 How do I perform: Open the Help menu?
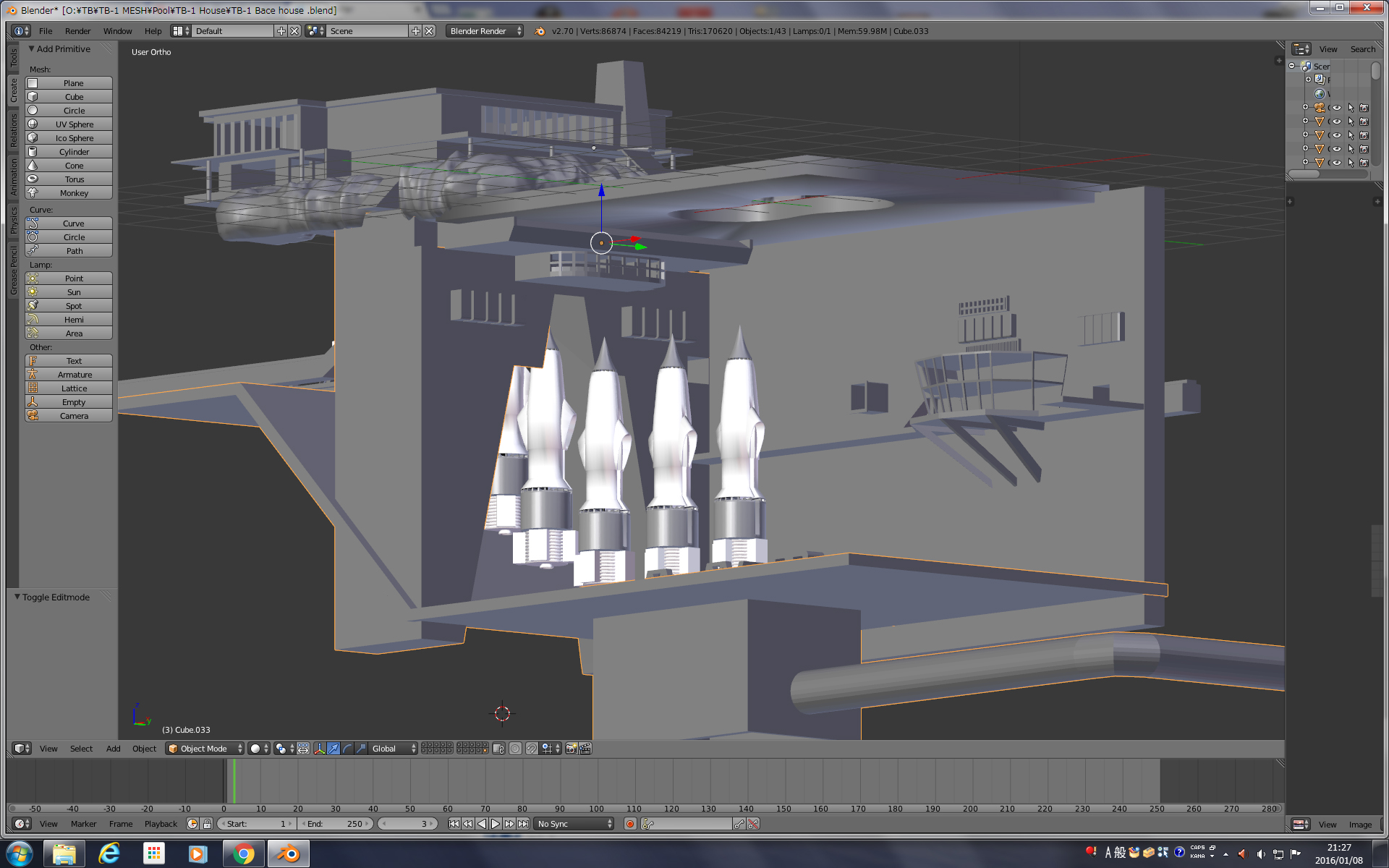[153, 31]
